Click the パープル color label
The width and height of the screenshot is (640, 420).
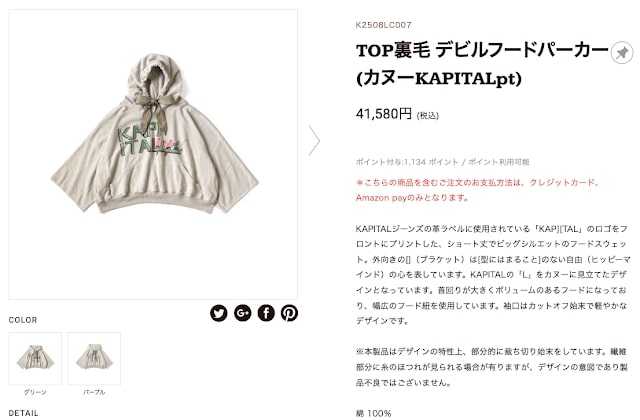pyautogui.click(x=94, y=392)
